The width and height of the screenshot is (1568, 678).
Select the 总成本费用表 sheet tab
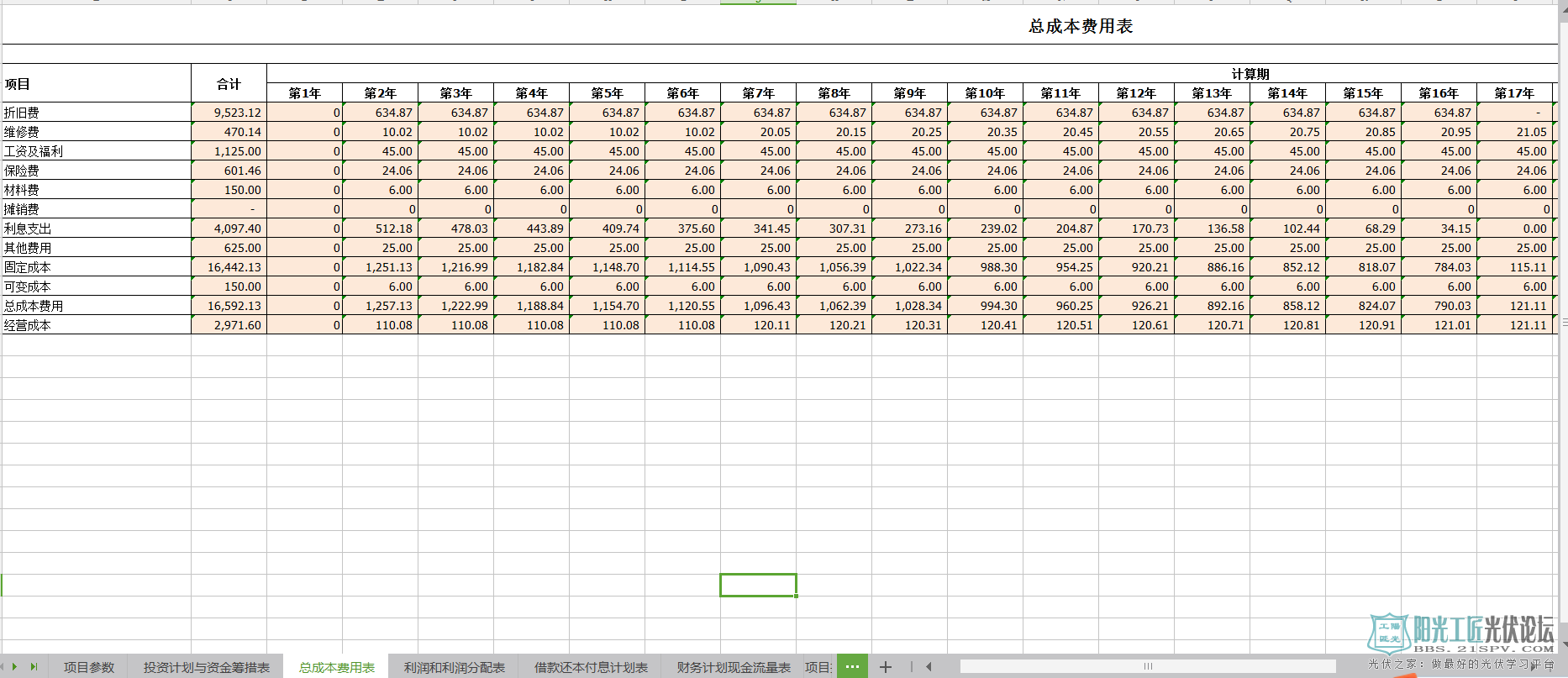pyautogui.click(x=336, y=668)
